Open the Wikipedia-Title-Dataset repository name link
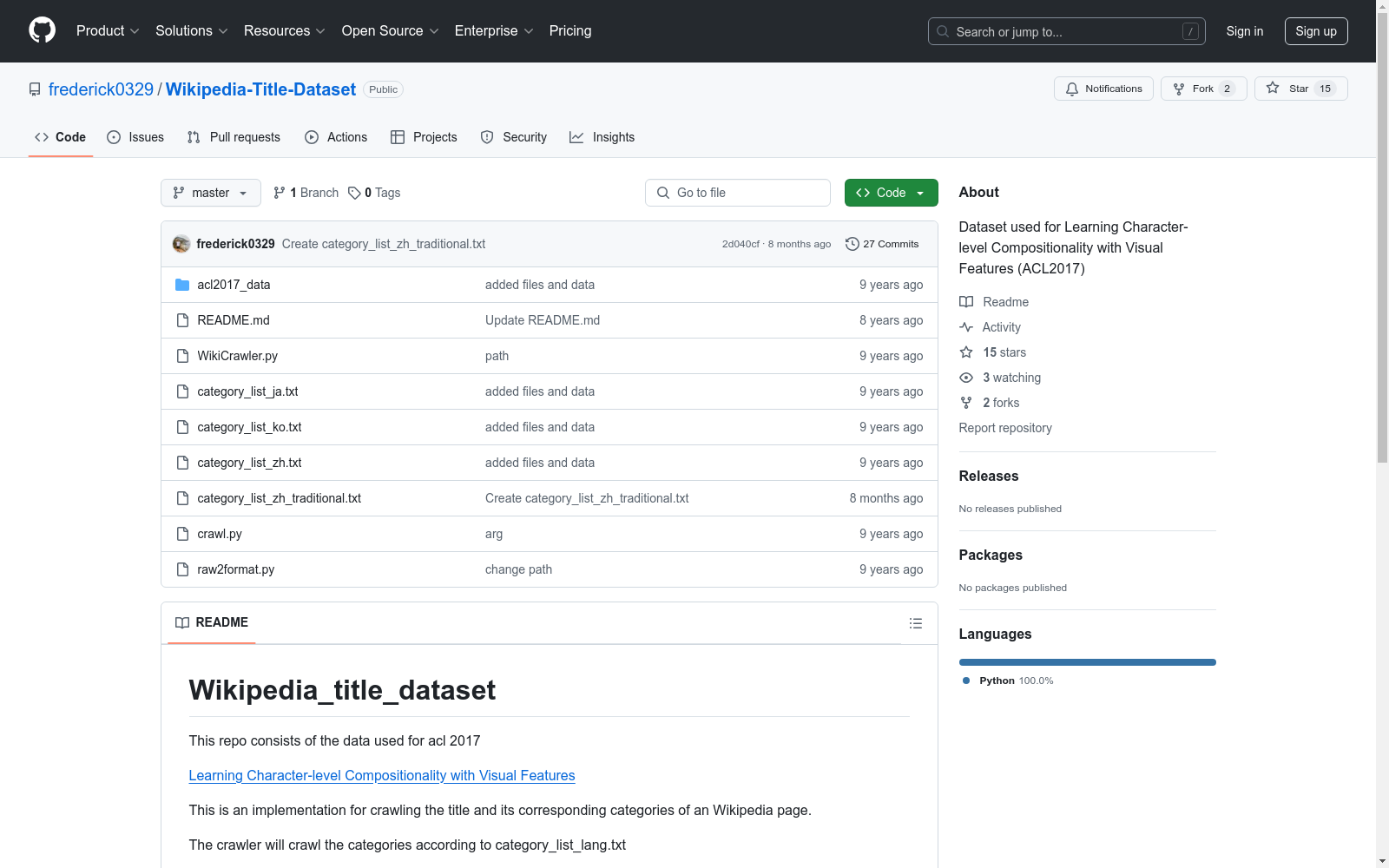This screenshot has height=868, width=1389. pos(260,89)
